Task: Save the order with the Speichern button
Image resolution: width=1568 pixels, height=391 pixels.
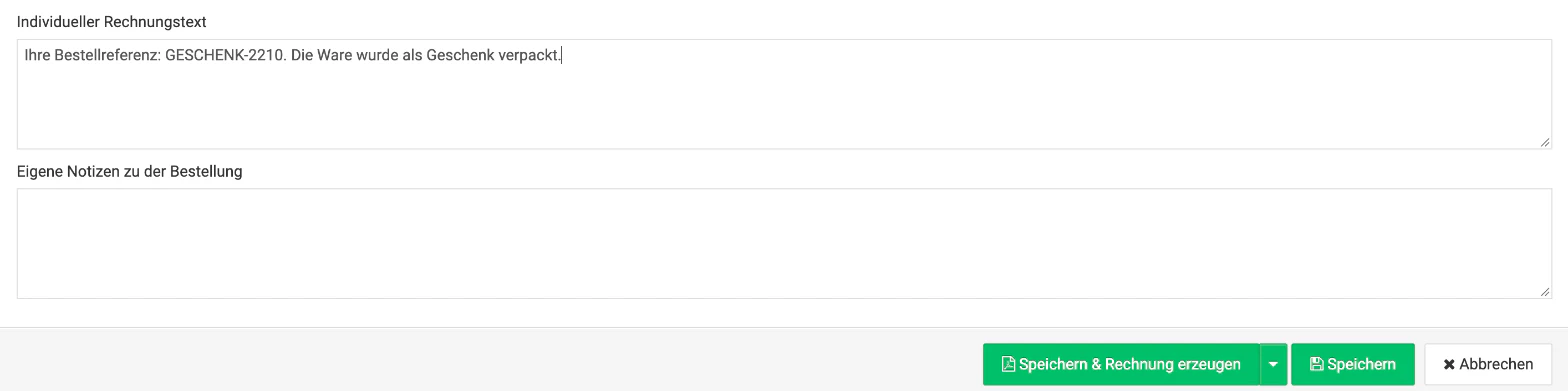Action: click(1352, 364)
